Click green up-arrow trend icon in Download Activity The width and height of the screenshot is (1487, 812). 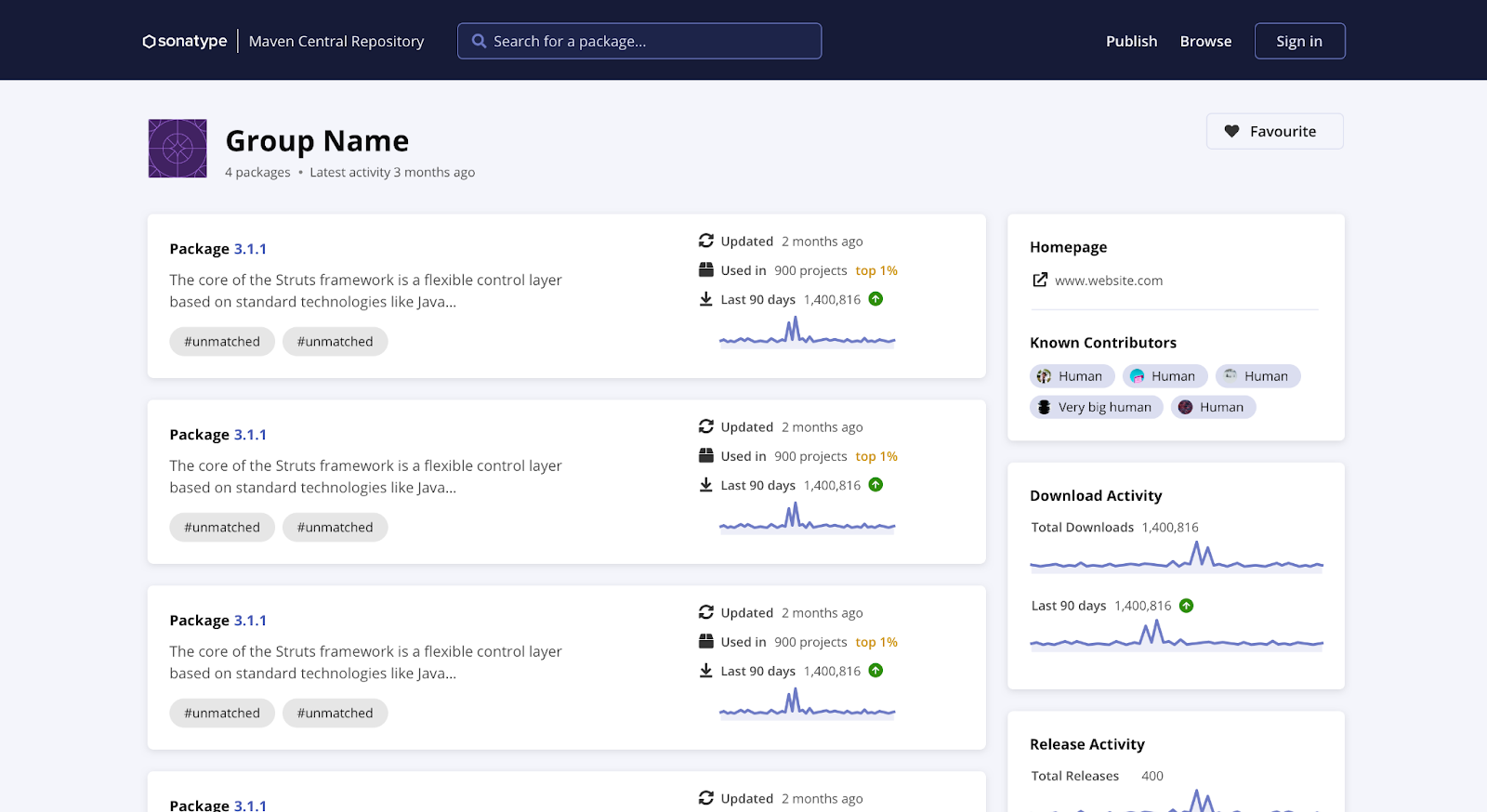click(1186, 606)
